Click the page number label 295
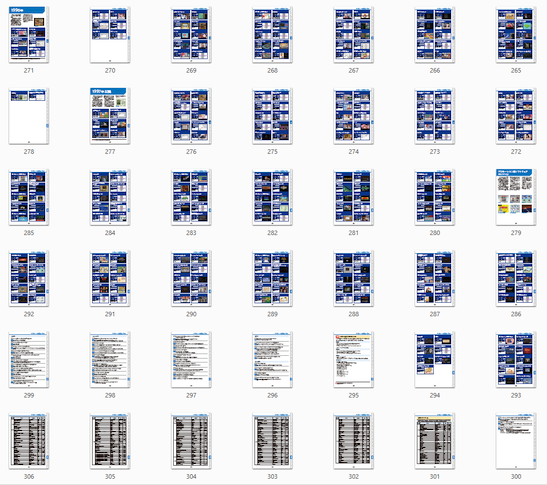Viewport: 547px width, 485px height. pos(353,395)
